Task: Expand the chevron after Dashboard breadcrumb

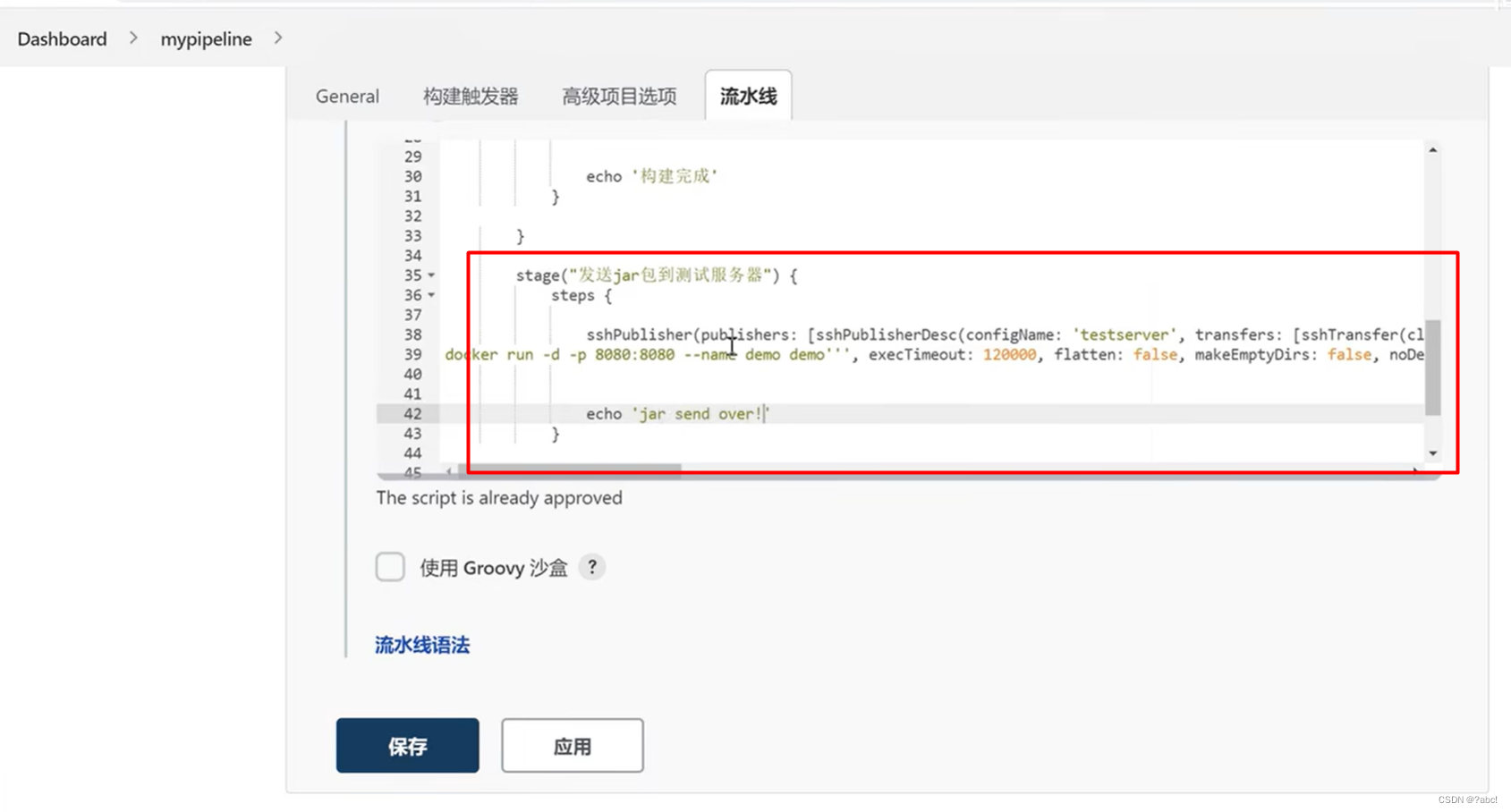Action: pos(133,38)
